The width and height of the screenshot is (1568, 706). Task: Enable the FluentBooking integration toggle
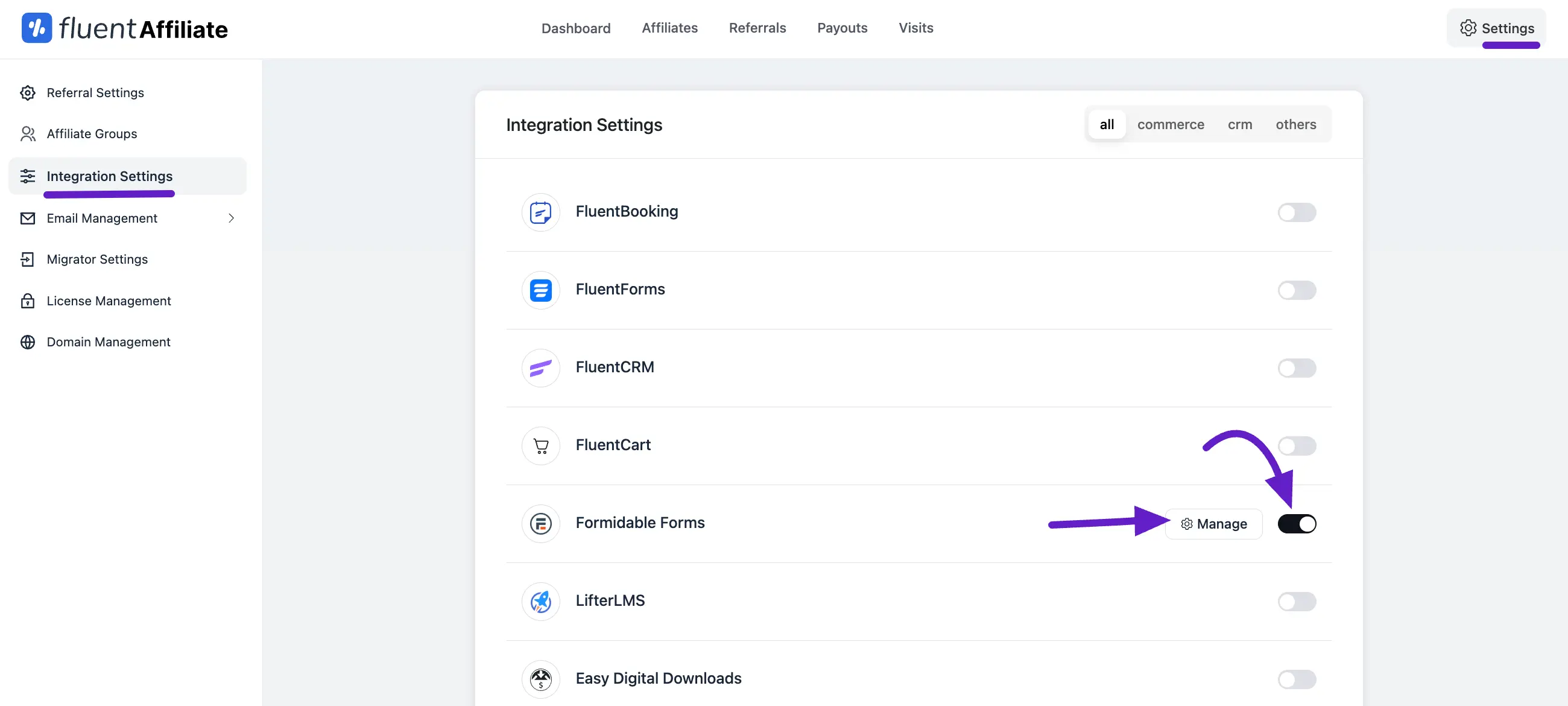(x=1296, y=212)
